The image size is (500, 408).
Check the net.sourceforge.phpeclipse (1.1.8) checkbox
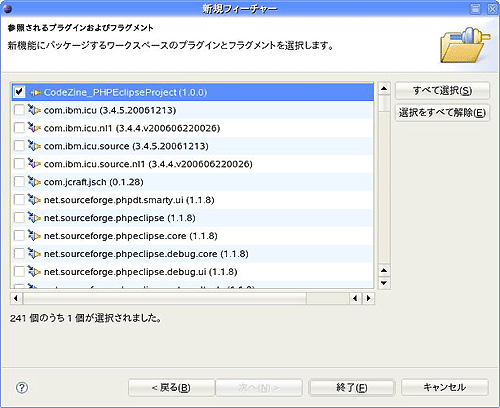click(x=19, y=218)
